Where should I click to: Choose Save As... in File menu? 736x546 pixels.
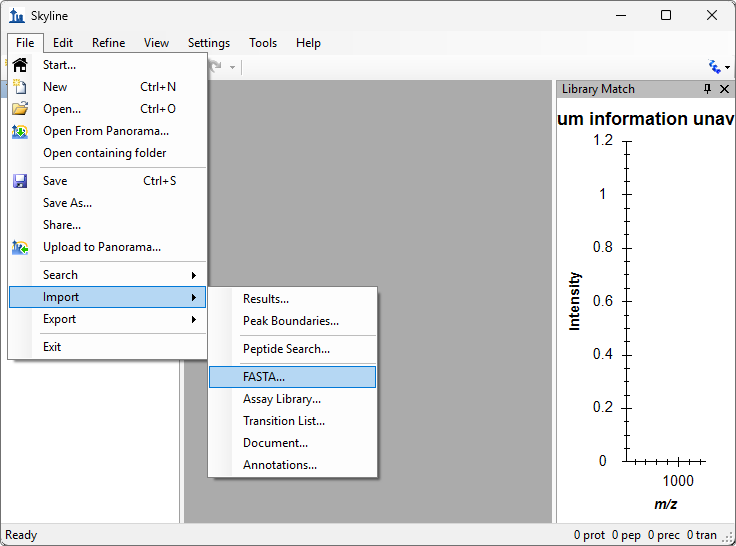pos(67,203)
